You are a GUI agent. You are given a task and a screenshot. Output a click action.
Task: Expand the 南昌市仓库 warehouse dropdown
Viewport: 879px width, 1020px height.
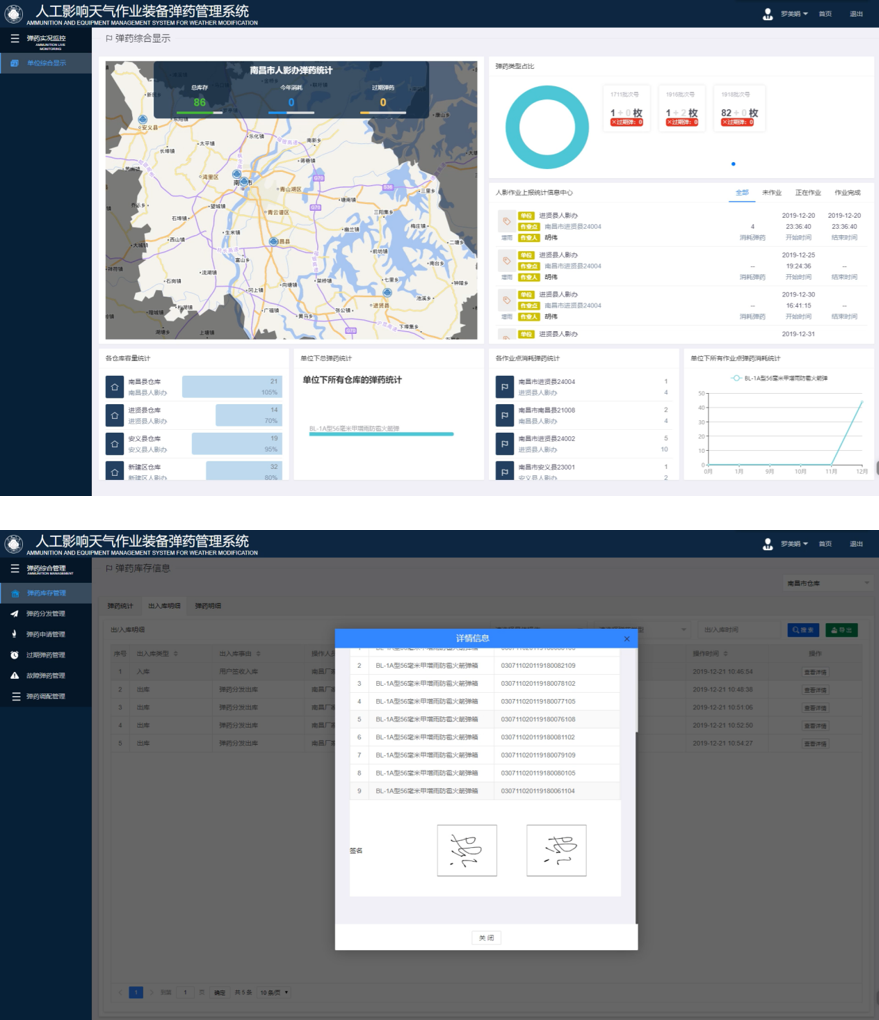(827, 582)
